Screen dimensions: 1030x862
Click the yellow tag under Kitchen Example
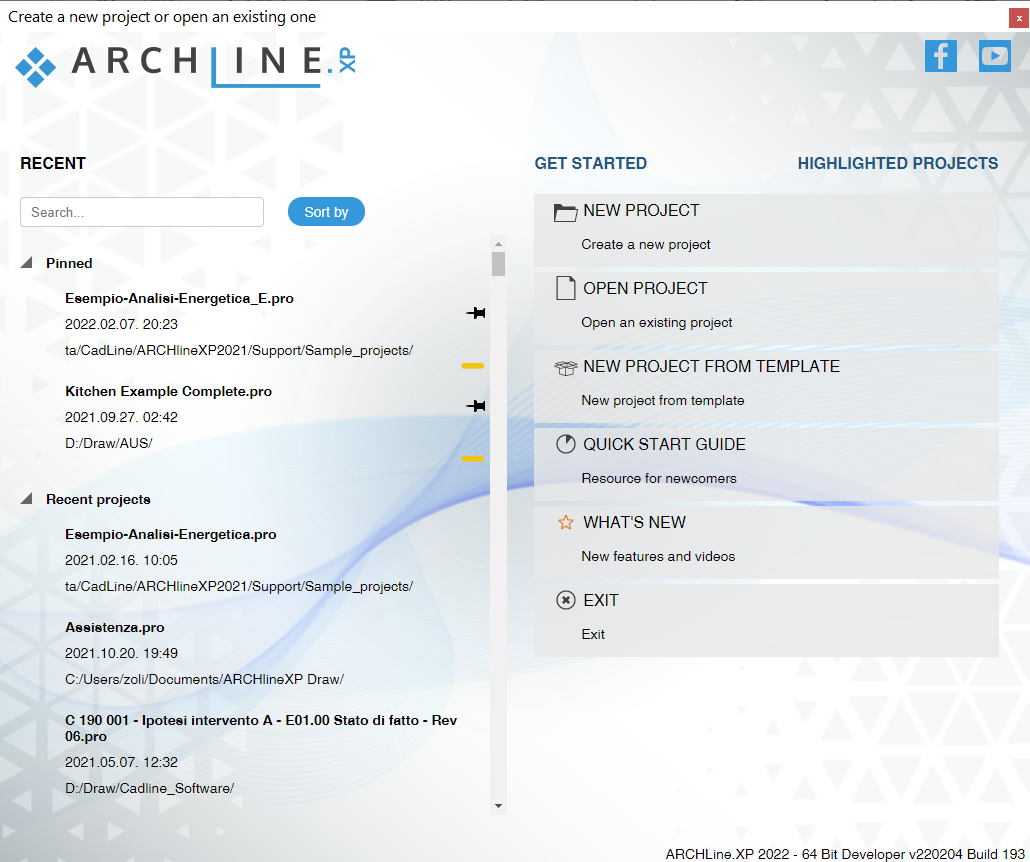pyautogui.click(x=472, y=459)
